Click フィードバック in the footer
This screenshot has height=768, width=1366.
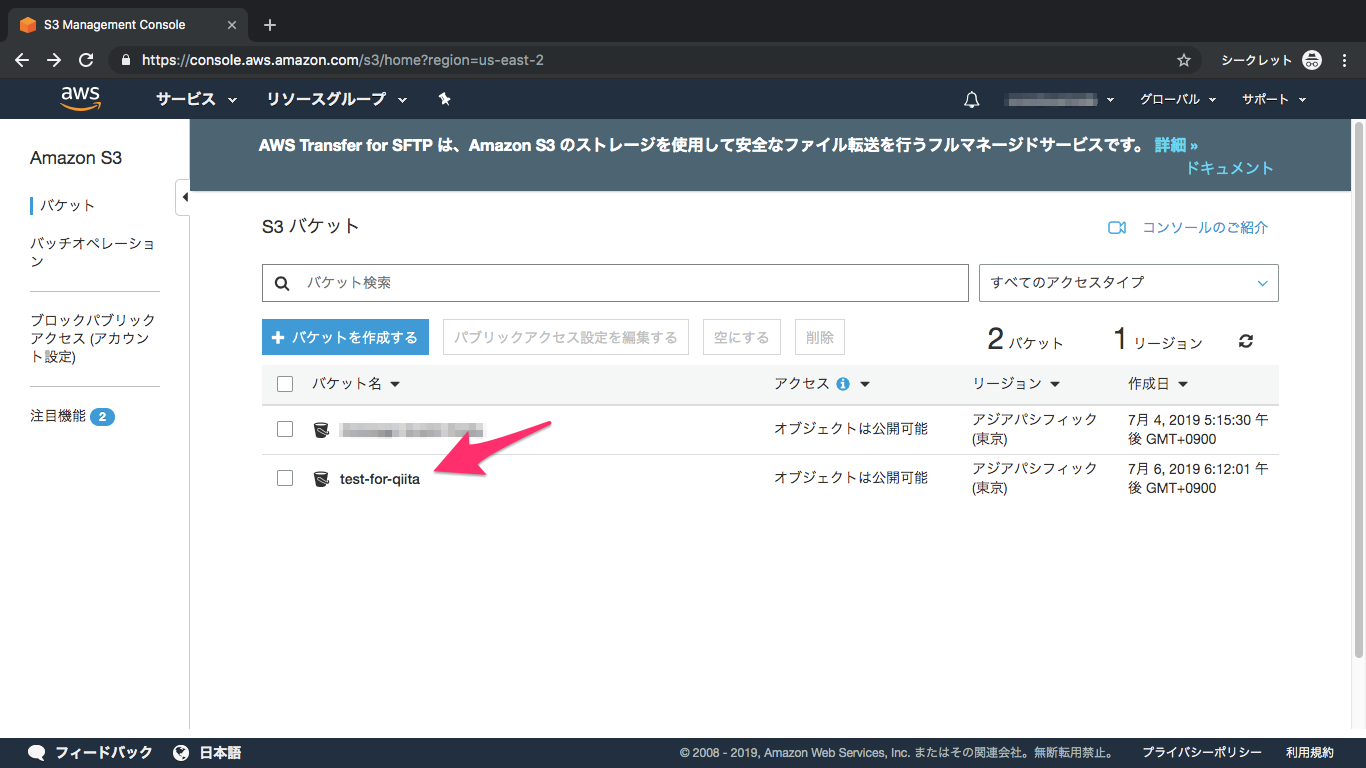pos(104,753)
